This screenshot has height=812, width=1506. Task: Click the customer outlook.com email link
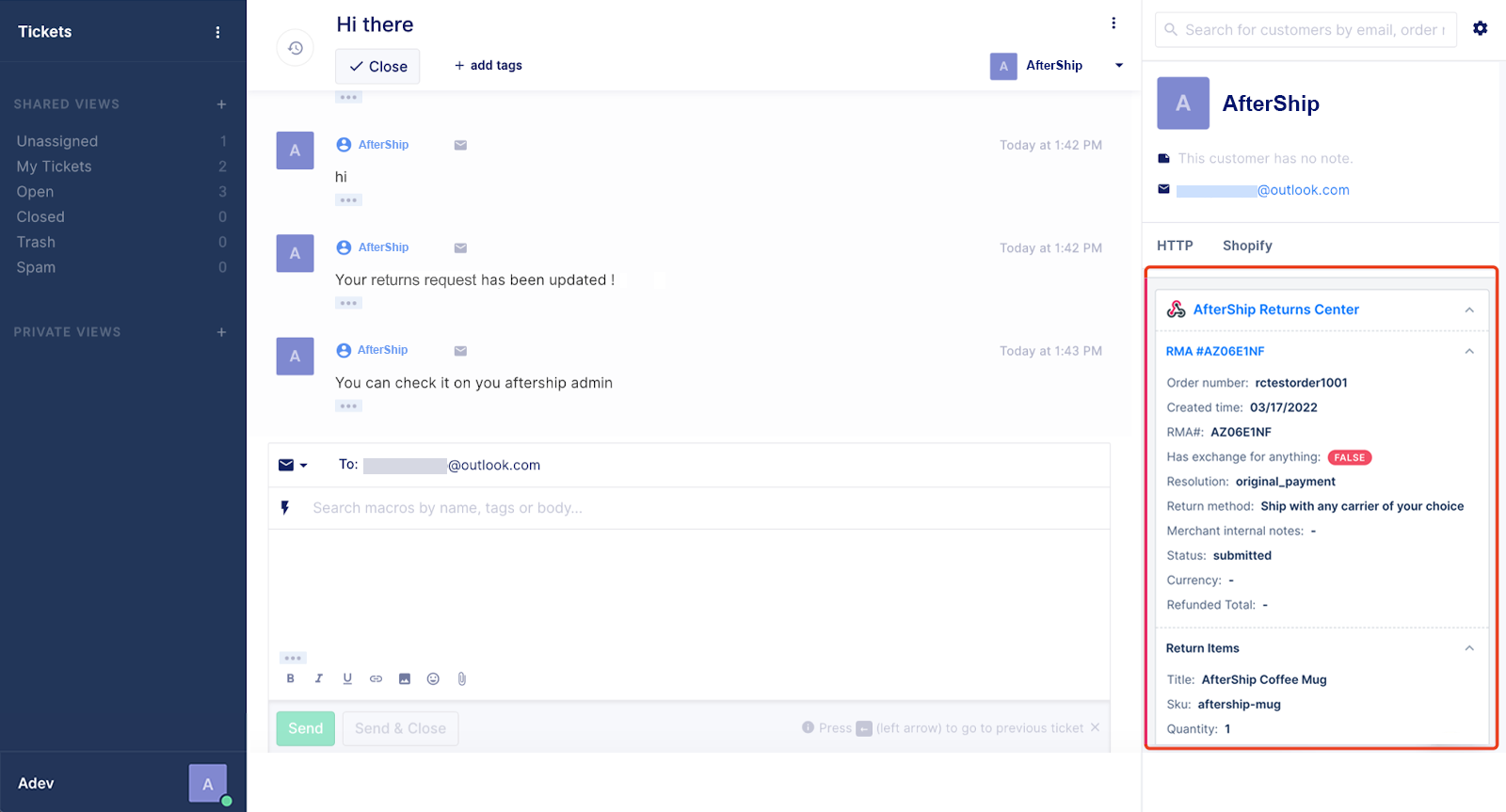(x=1262, y=190)
